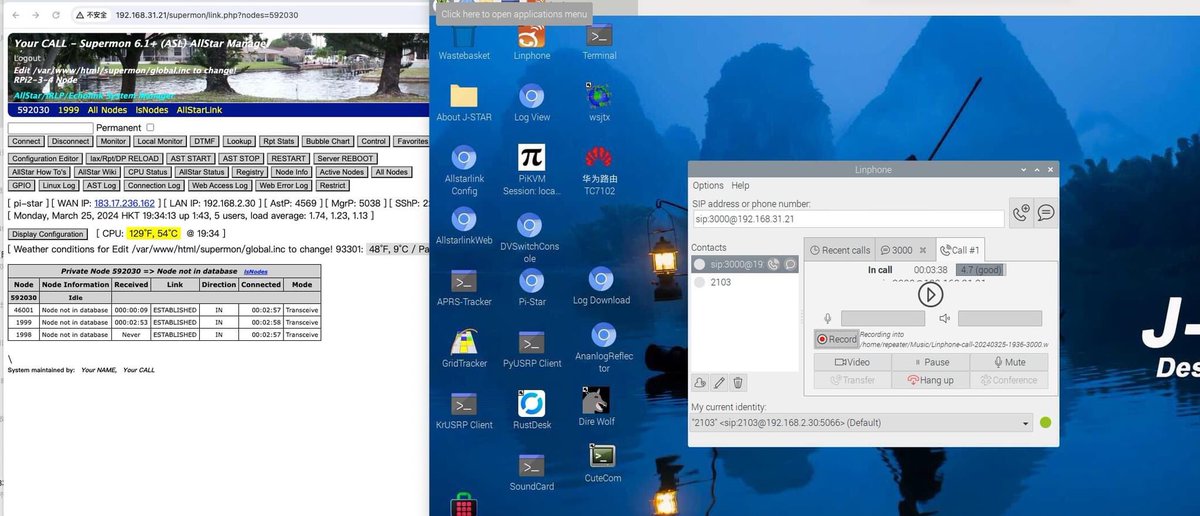Select the Call #1 tab
The image size is (1200, 516).
tap(960, 250)
